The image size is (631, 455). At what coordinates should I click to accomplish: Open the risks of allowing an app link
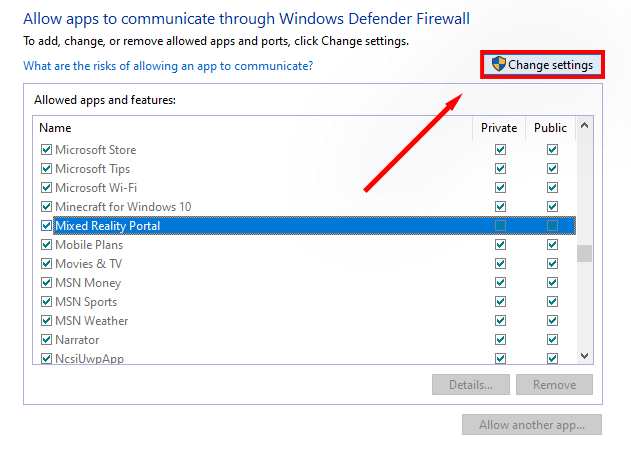pos(168,66)
